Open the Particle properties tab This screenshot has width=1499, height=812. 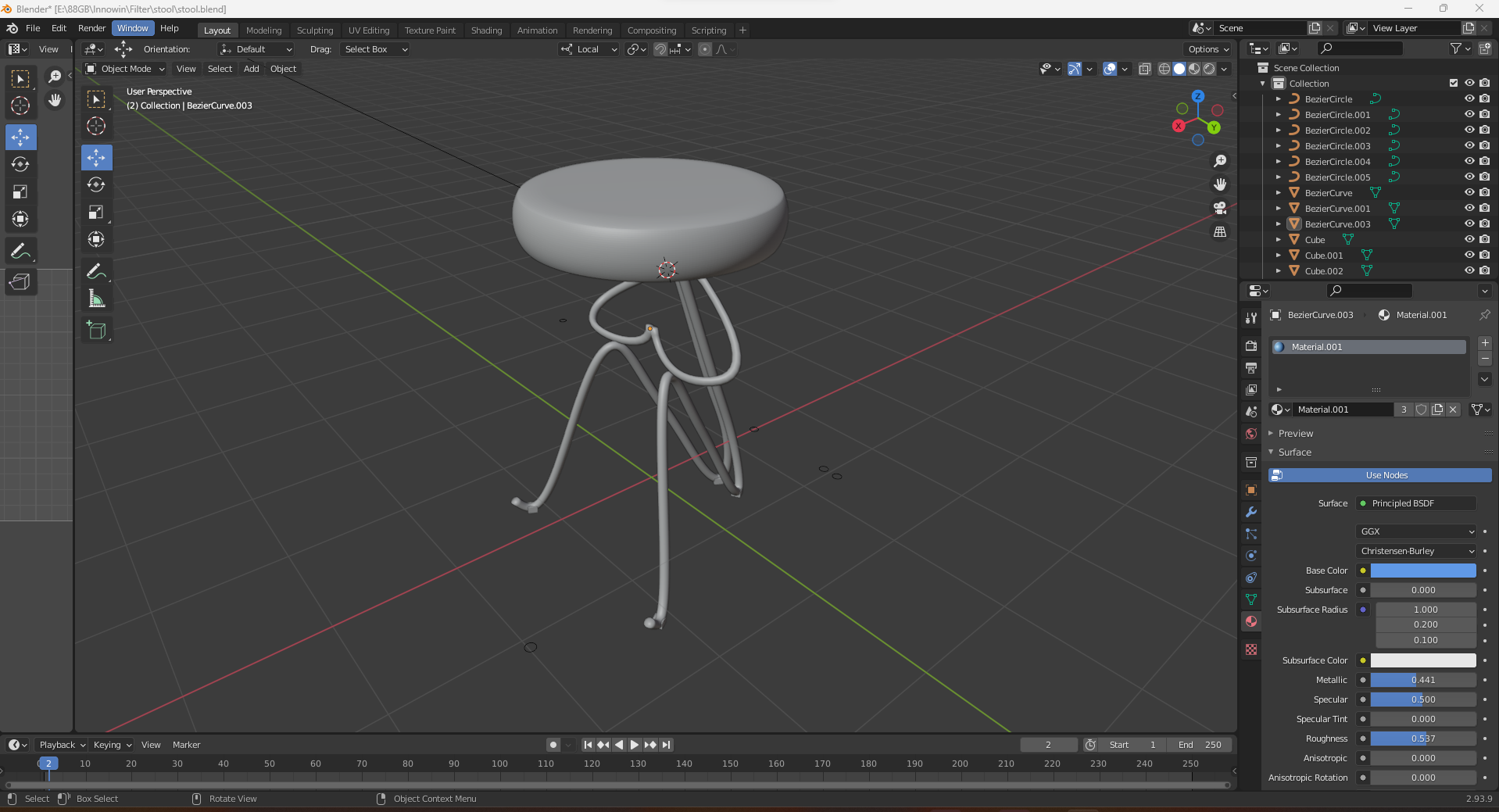1251,534
